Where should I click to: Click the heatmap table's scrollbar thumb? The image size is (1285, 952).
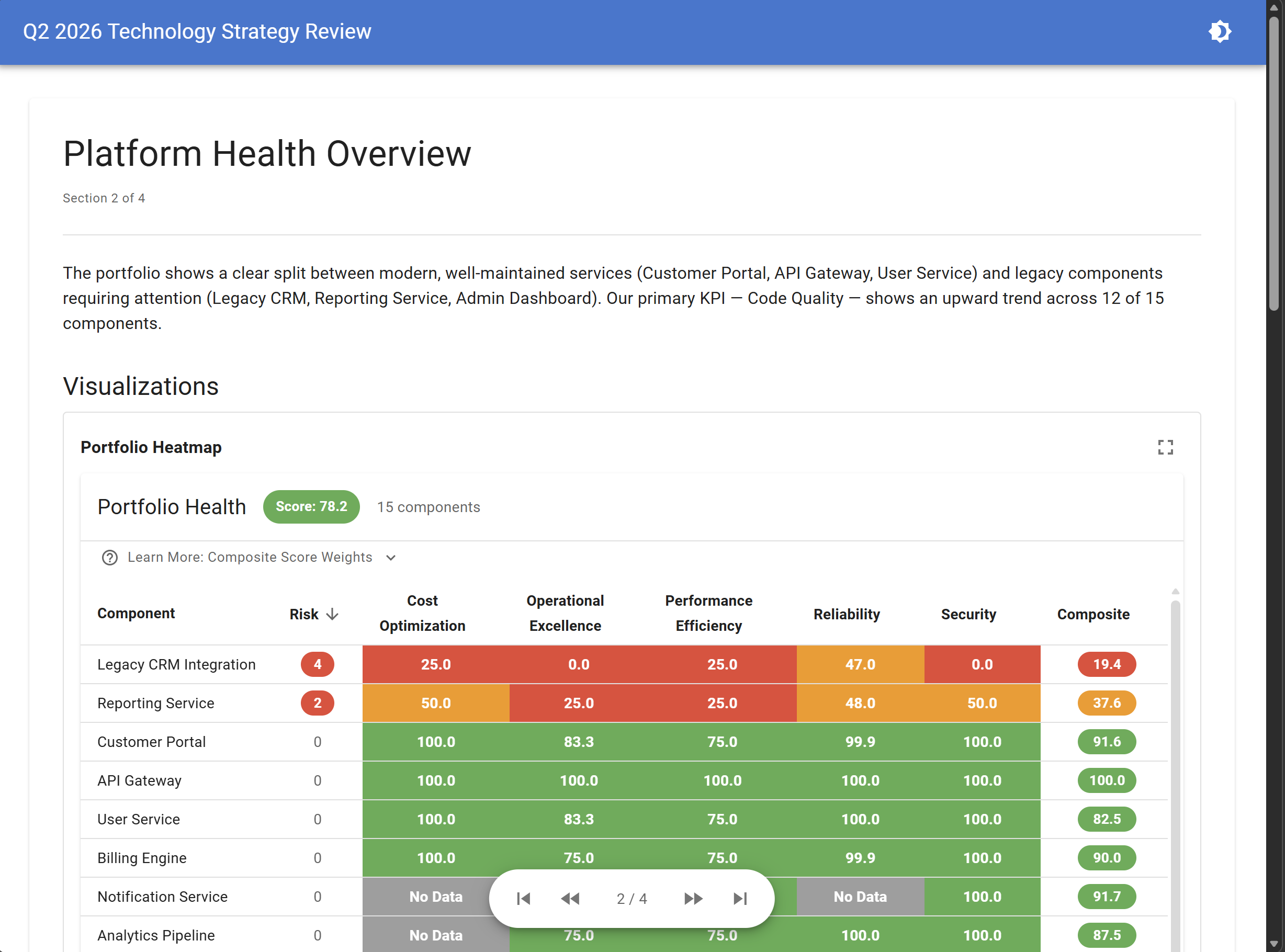(1176, 775)
